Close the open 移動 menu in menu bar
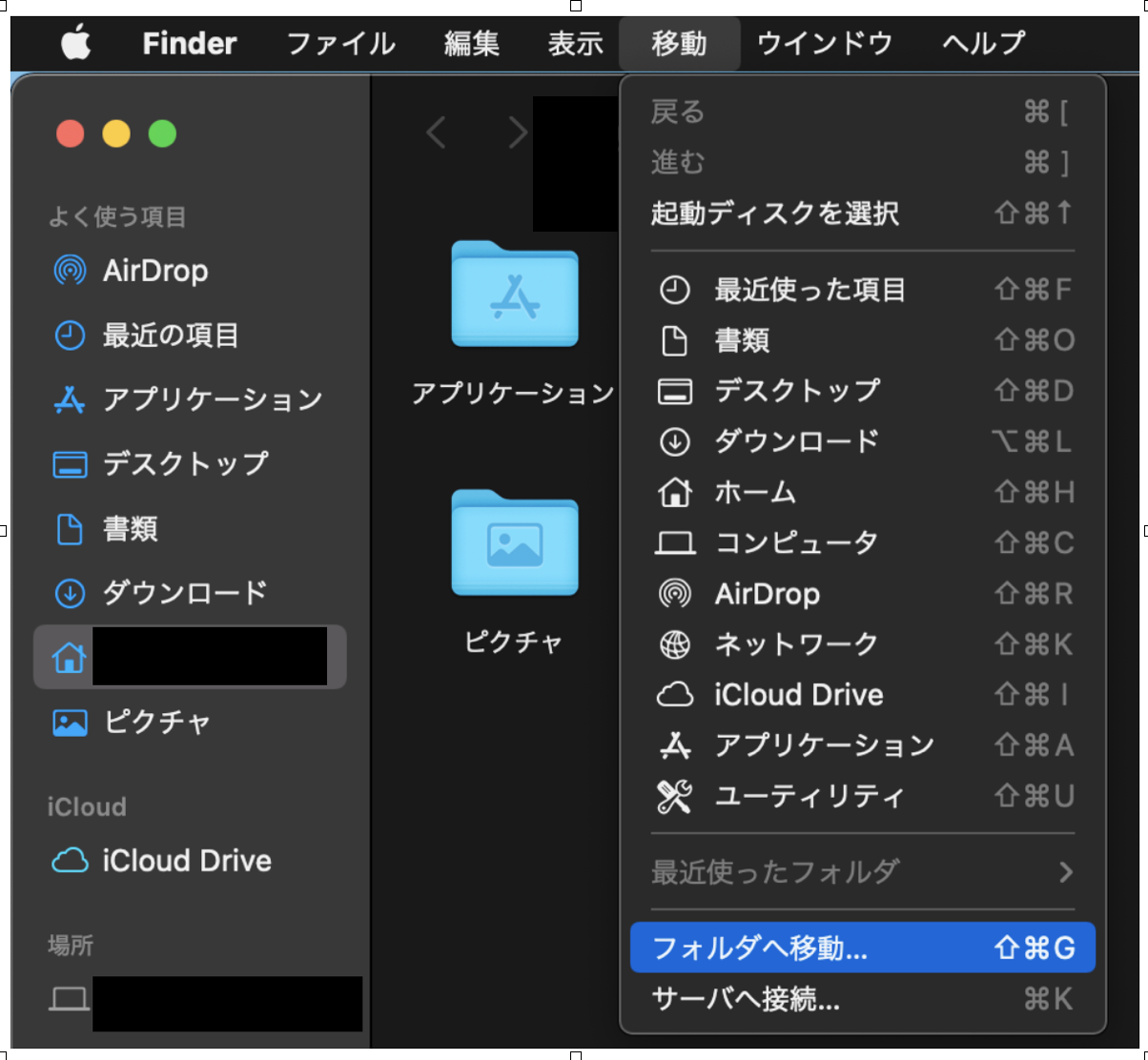The height and width of the screenshot is (1060, 1148). click(x=679, y=44)
